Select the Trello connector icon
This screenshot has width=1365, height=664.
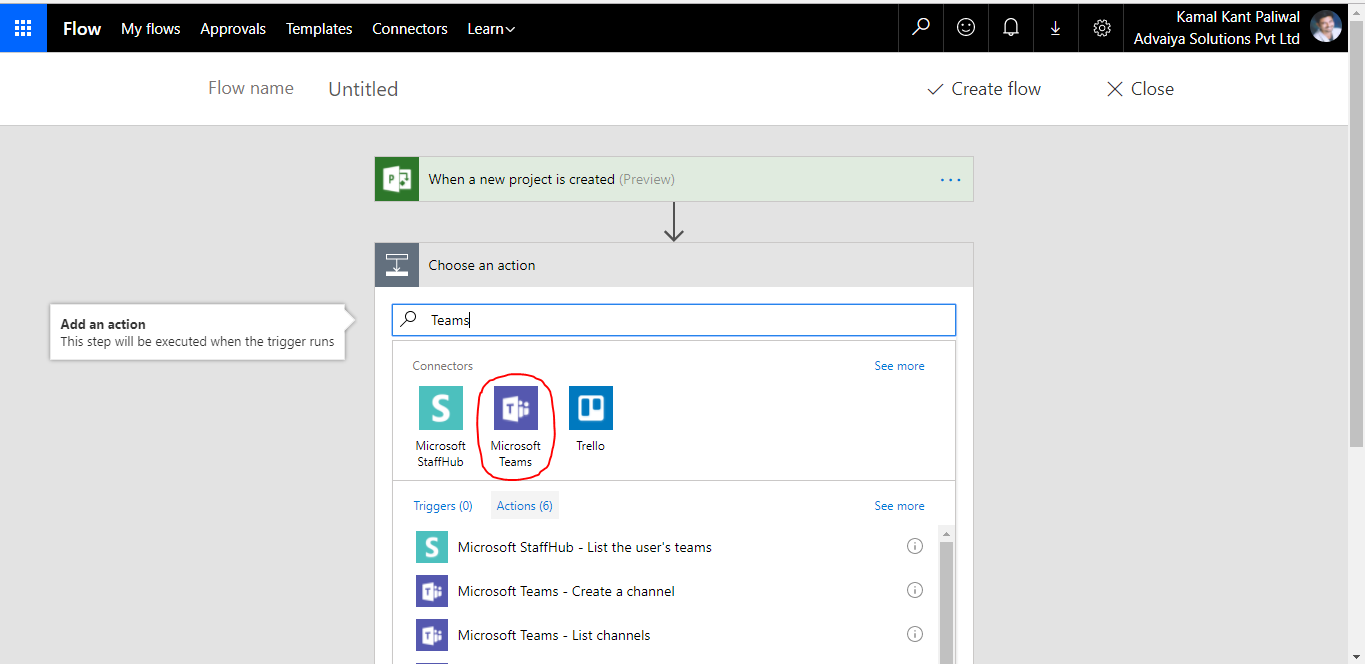(x=591, y=408)
